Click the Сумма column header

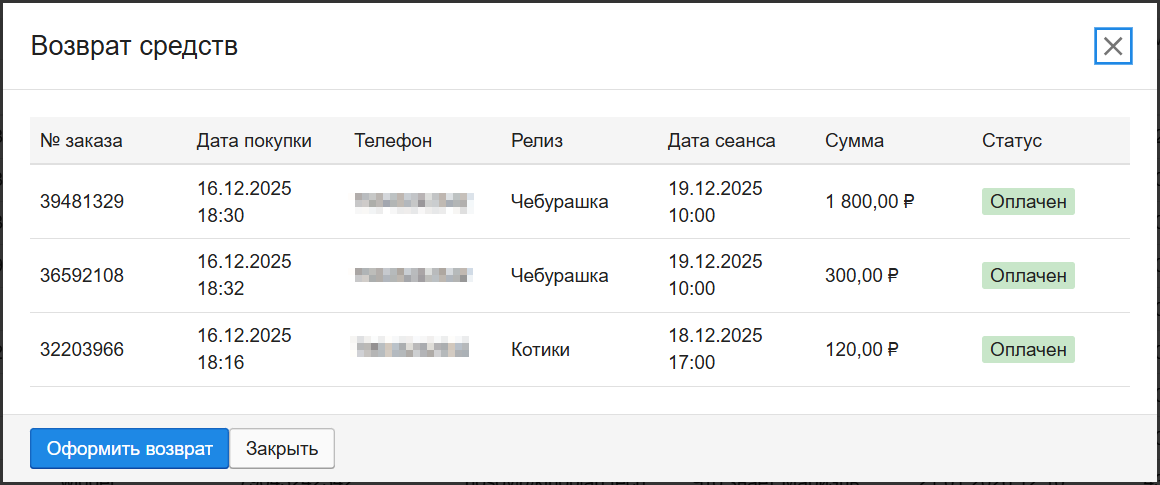[854, 141]
